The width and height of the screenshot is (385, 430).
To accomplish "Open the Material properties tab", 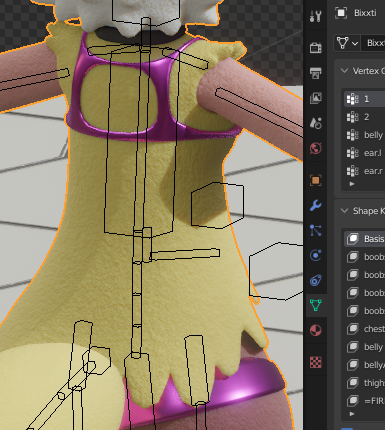I will pos(315,330).
